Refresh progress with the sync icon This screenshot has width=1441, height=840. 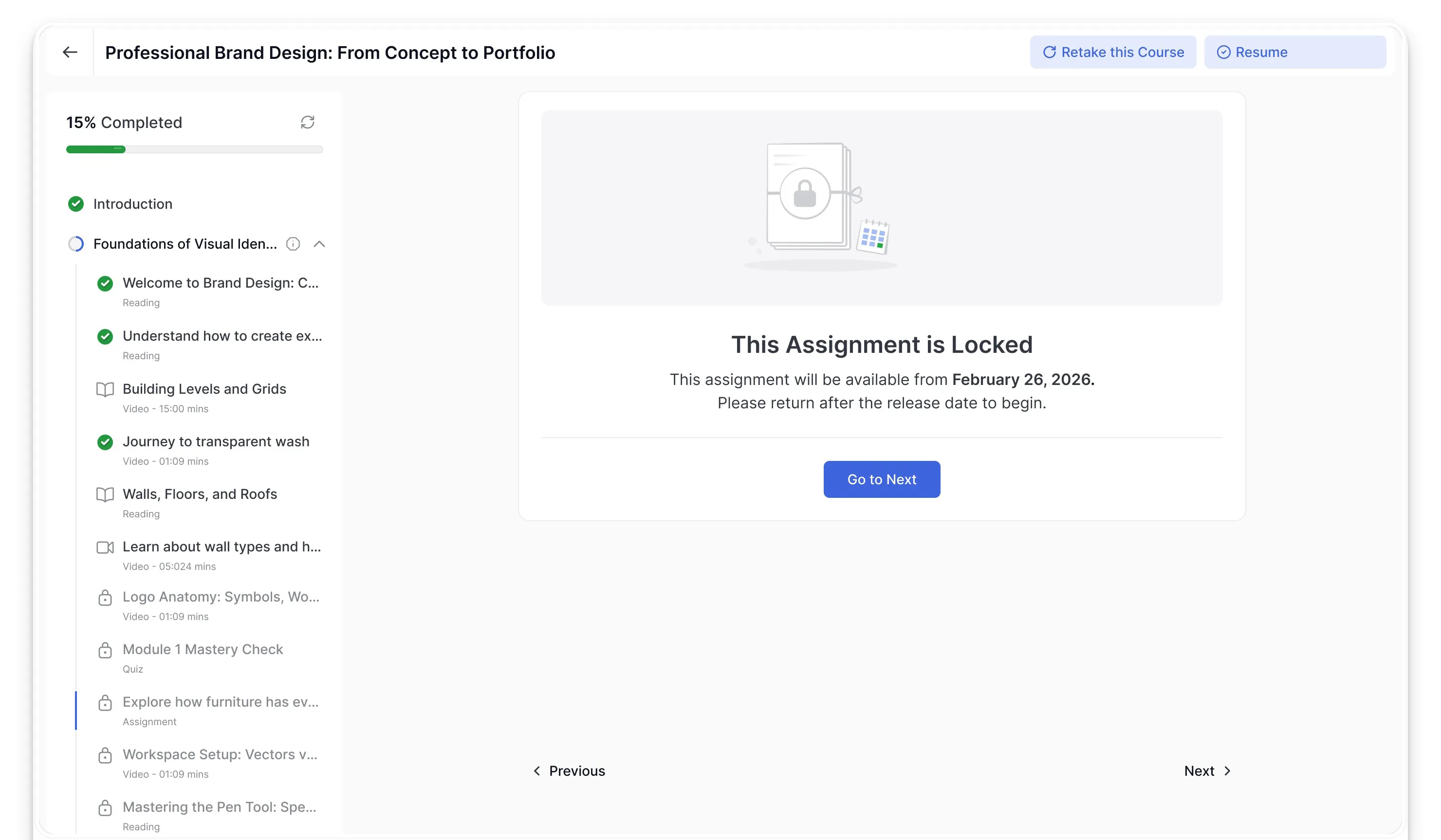pyautogui.click(x=308, y=122)
